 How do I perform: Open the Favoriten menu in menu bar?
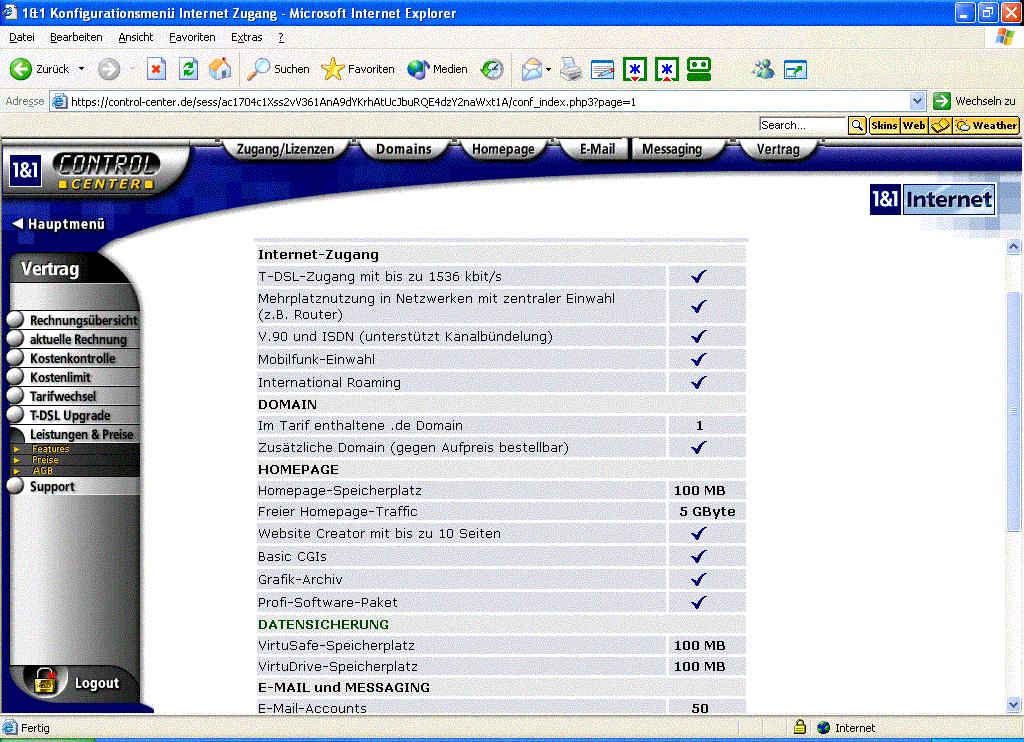(192, 37)
